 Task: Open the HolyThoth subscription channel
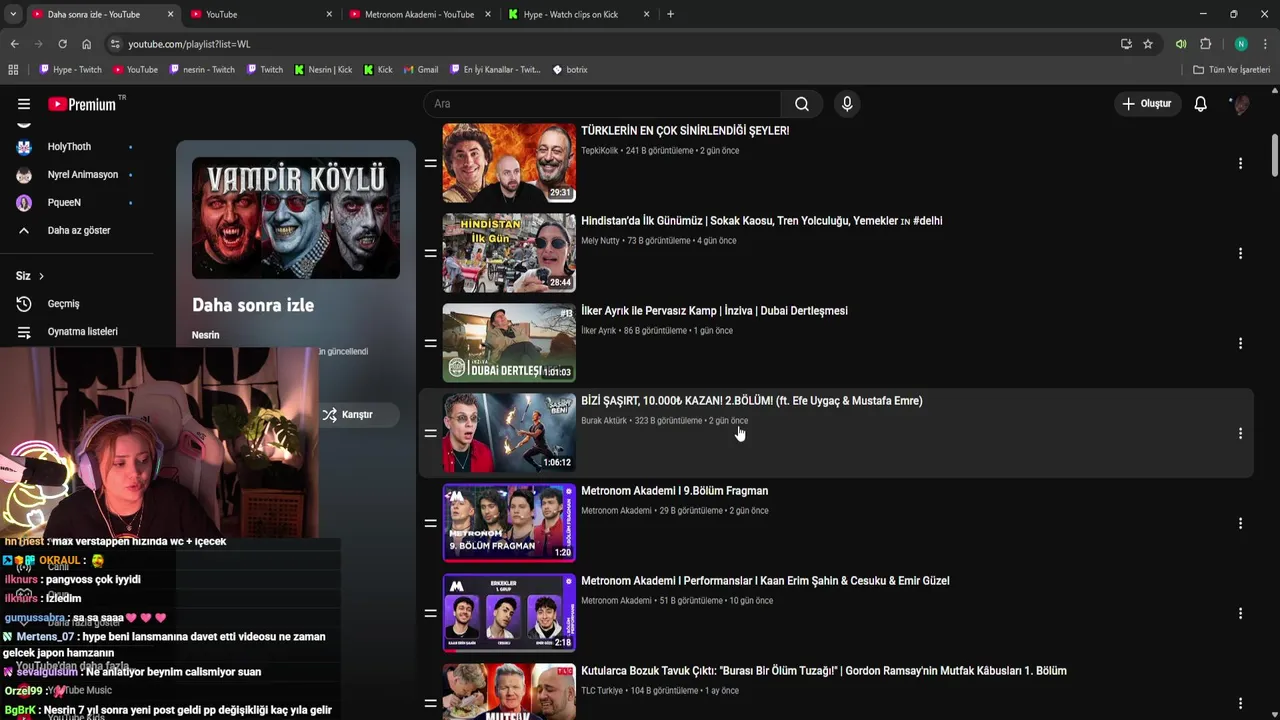pyautogui.click(x=70, y=147)
